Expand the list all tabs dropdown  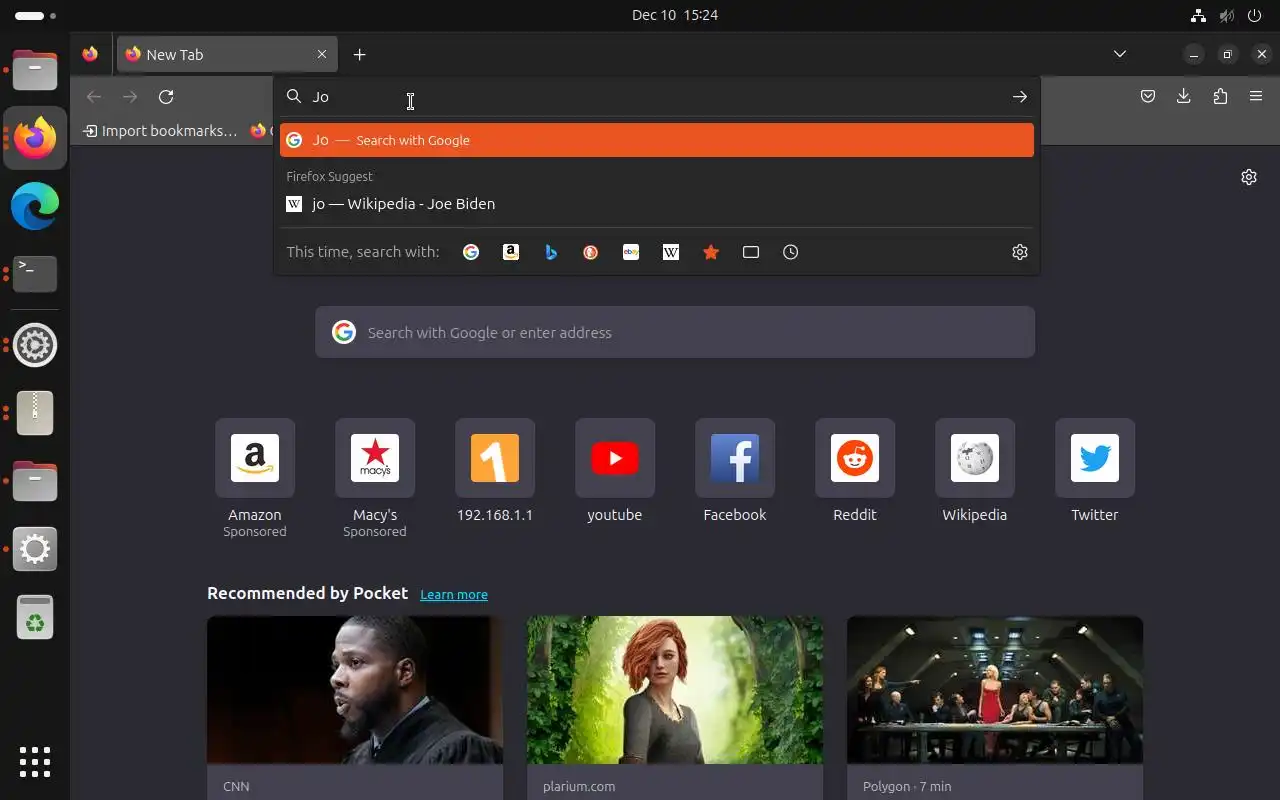click(1120, 55)
